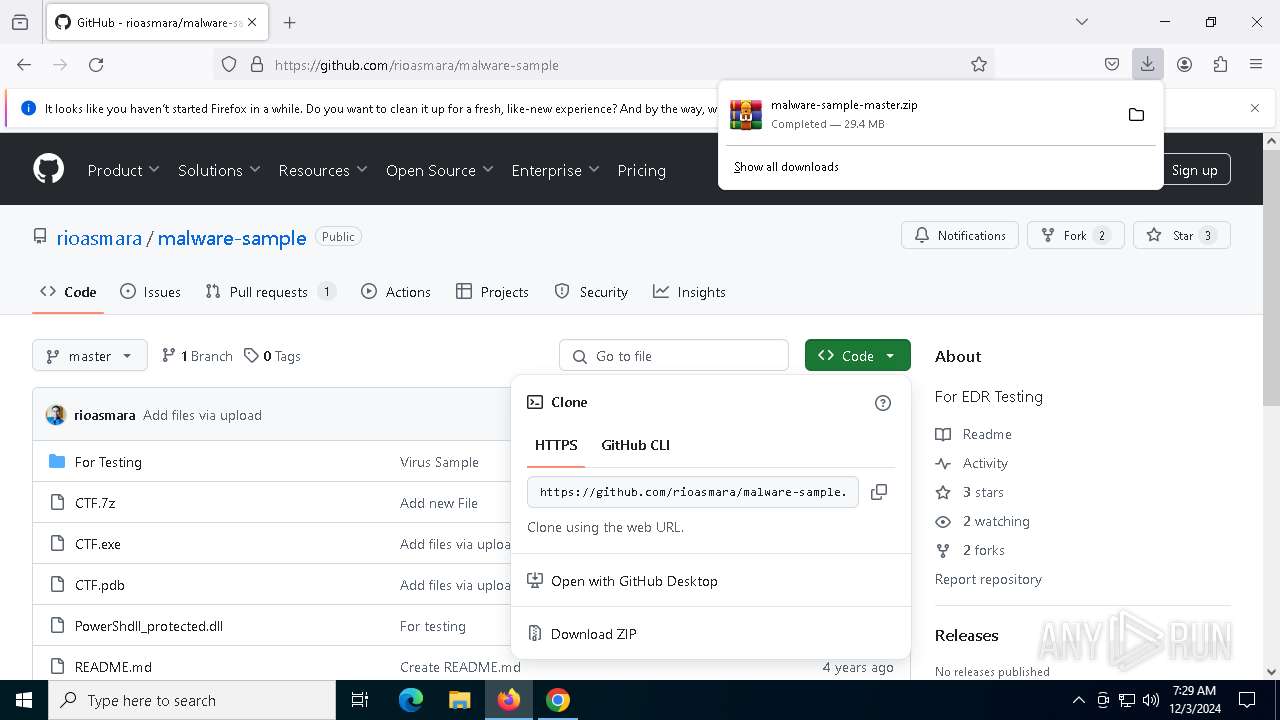Click the GitHub logo icon
The width and height of the screenshot is (1280, 720).
click(48, 170)
